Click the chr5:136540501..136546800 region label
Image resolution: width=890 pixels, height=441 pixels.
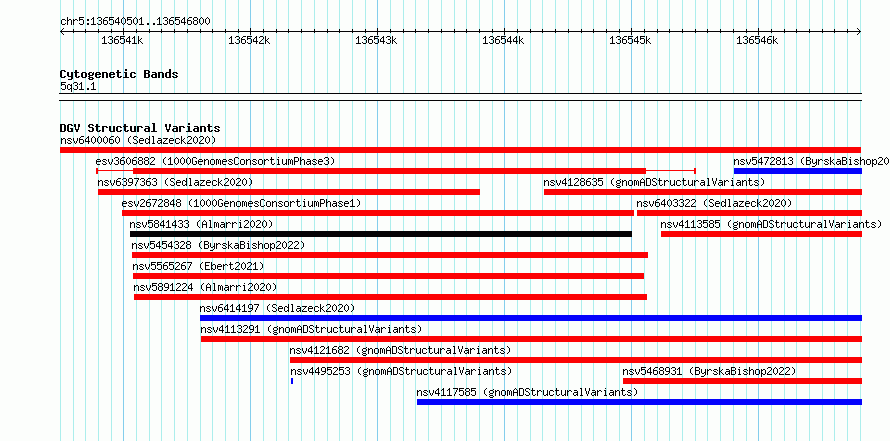[136, 22]
